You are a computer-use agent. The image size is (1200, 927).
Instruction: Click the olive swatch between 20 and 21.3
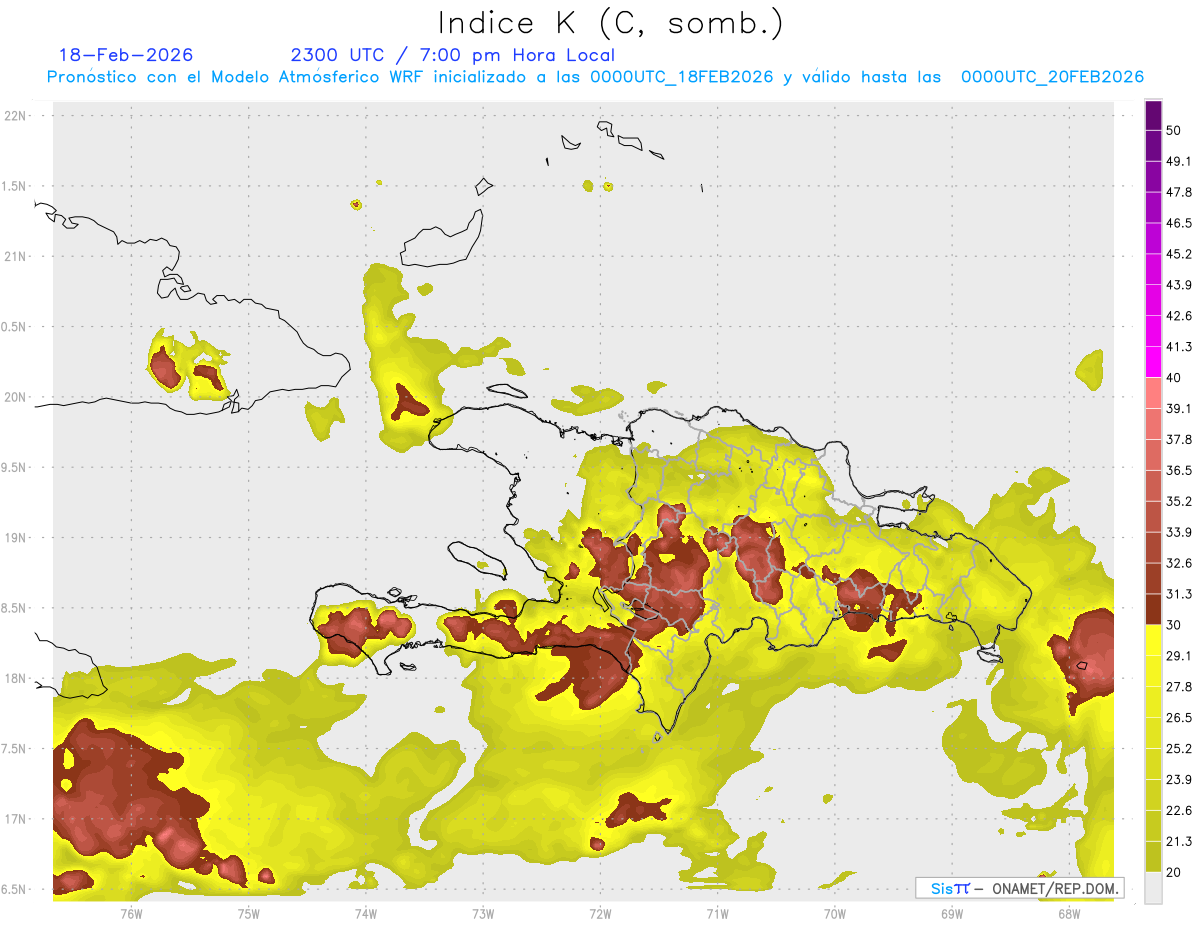pos(1153,857)
